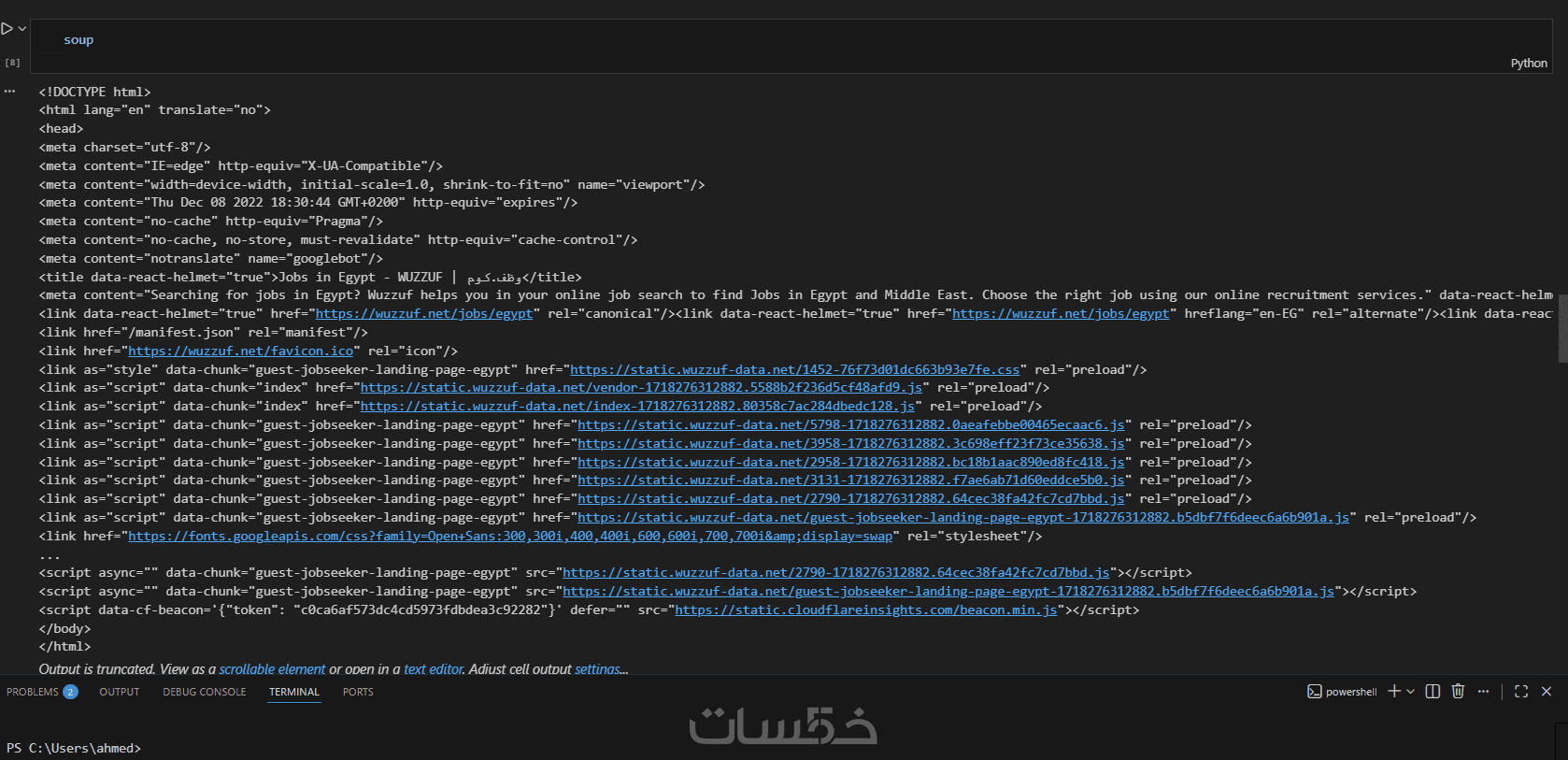Split the terminal panel

coord(1433,691)
